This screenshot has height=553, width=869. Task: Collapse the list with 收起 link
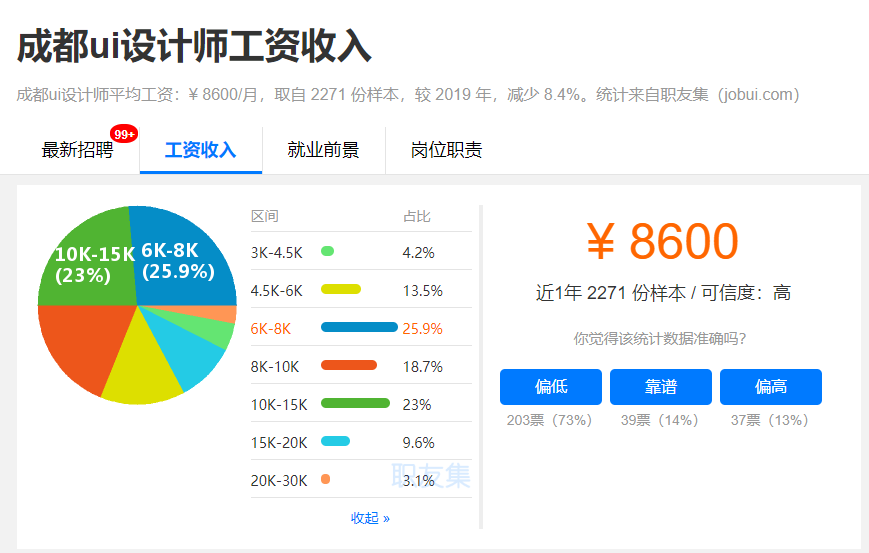tap(370, 518)
